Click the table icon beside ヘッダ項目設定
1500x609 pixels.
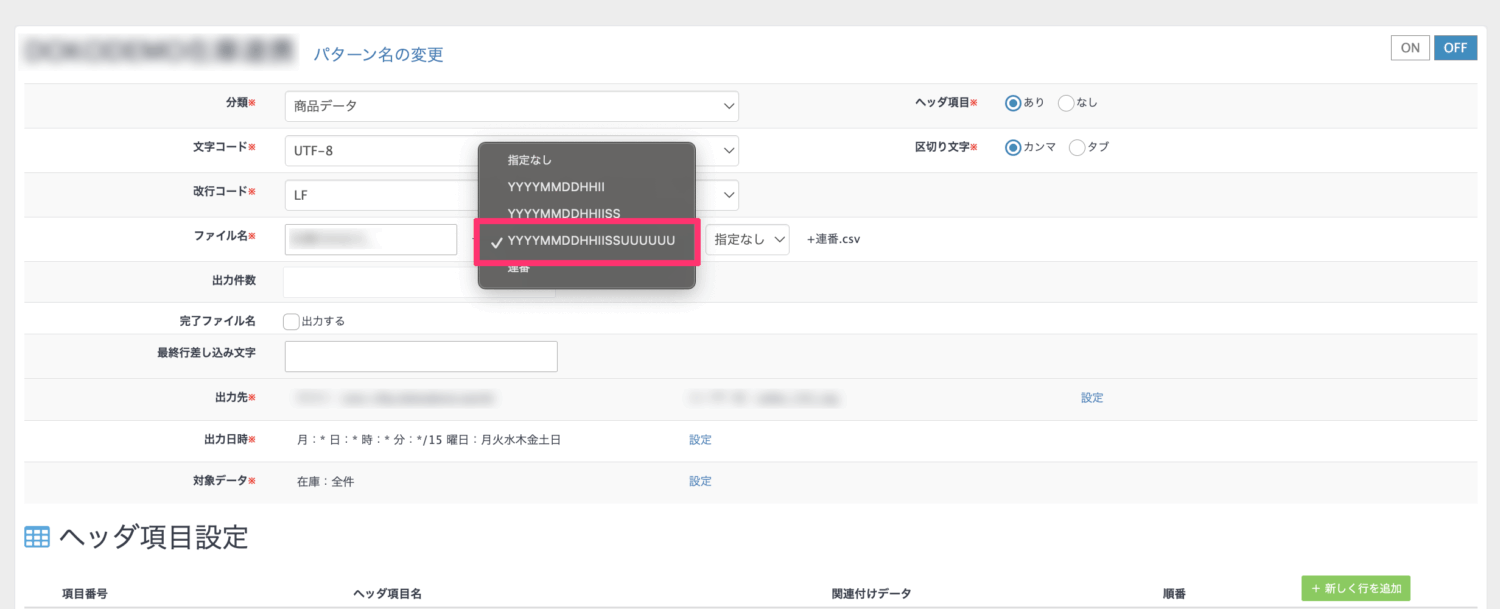[37, 537]
